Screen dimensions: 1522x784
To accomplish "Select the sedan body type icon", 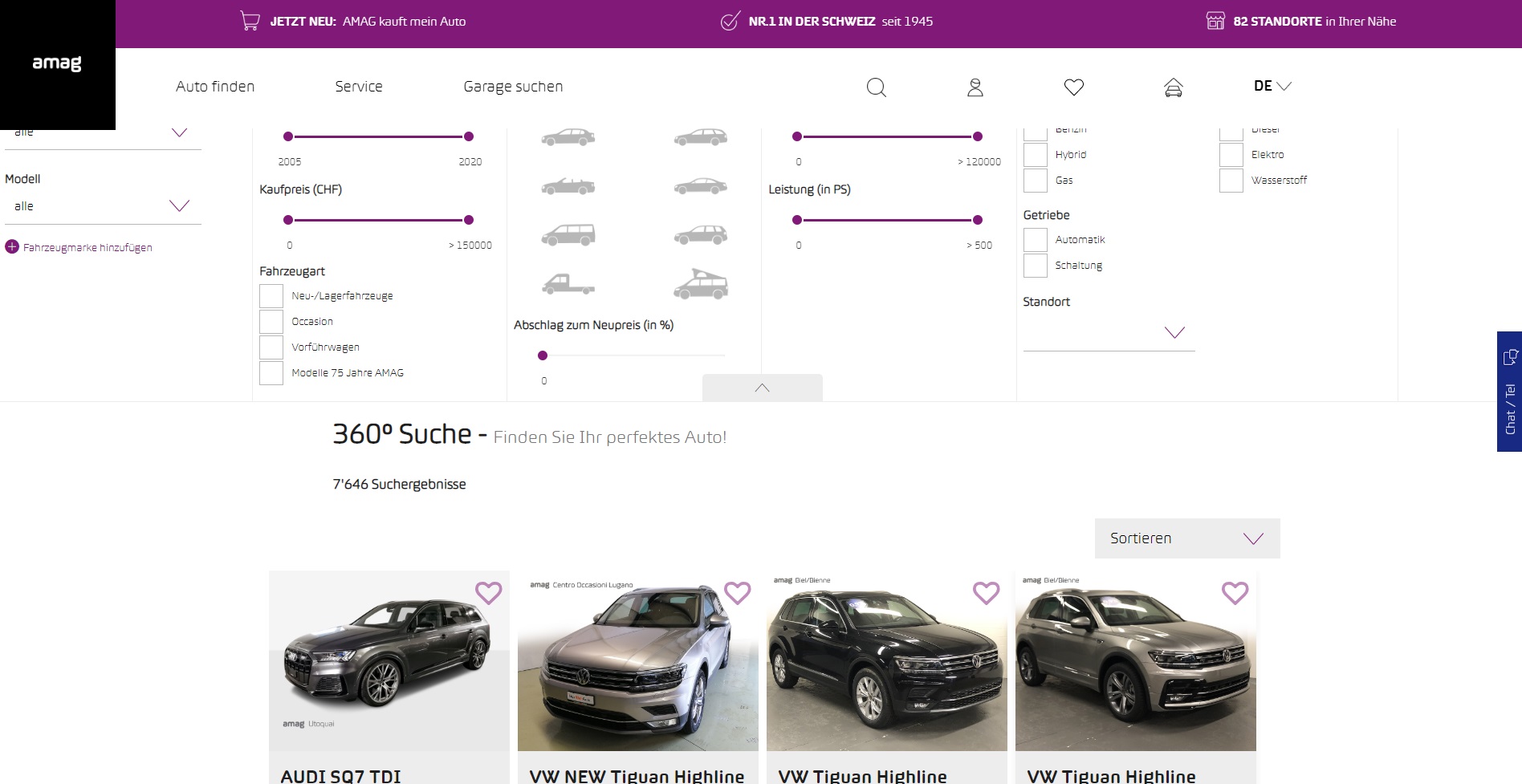I will (x=701, y=186).
